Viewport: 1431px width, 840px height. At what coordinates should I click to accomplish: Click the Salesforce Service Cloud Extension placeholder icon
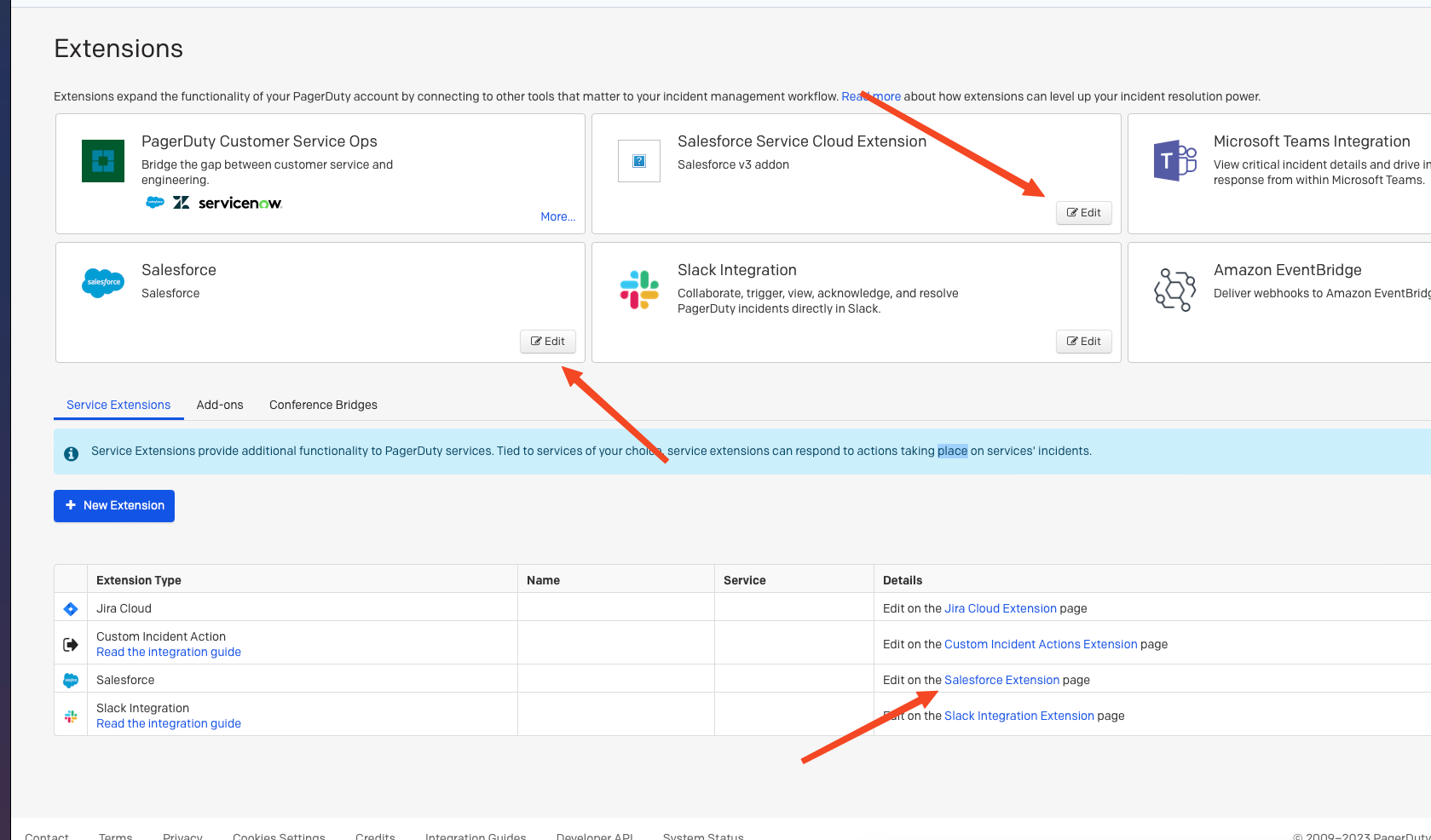(639, 161)
